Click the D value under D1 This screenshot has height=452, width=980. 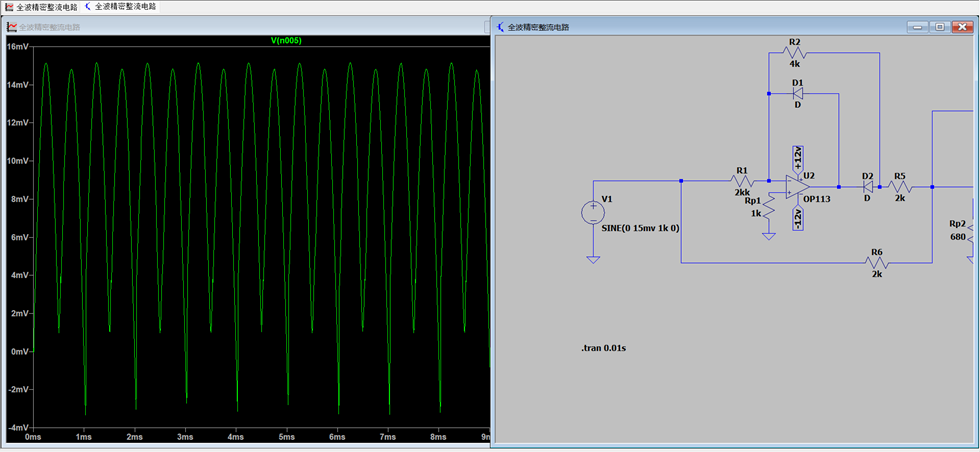[798, 105]
